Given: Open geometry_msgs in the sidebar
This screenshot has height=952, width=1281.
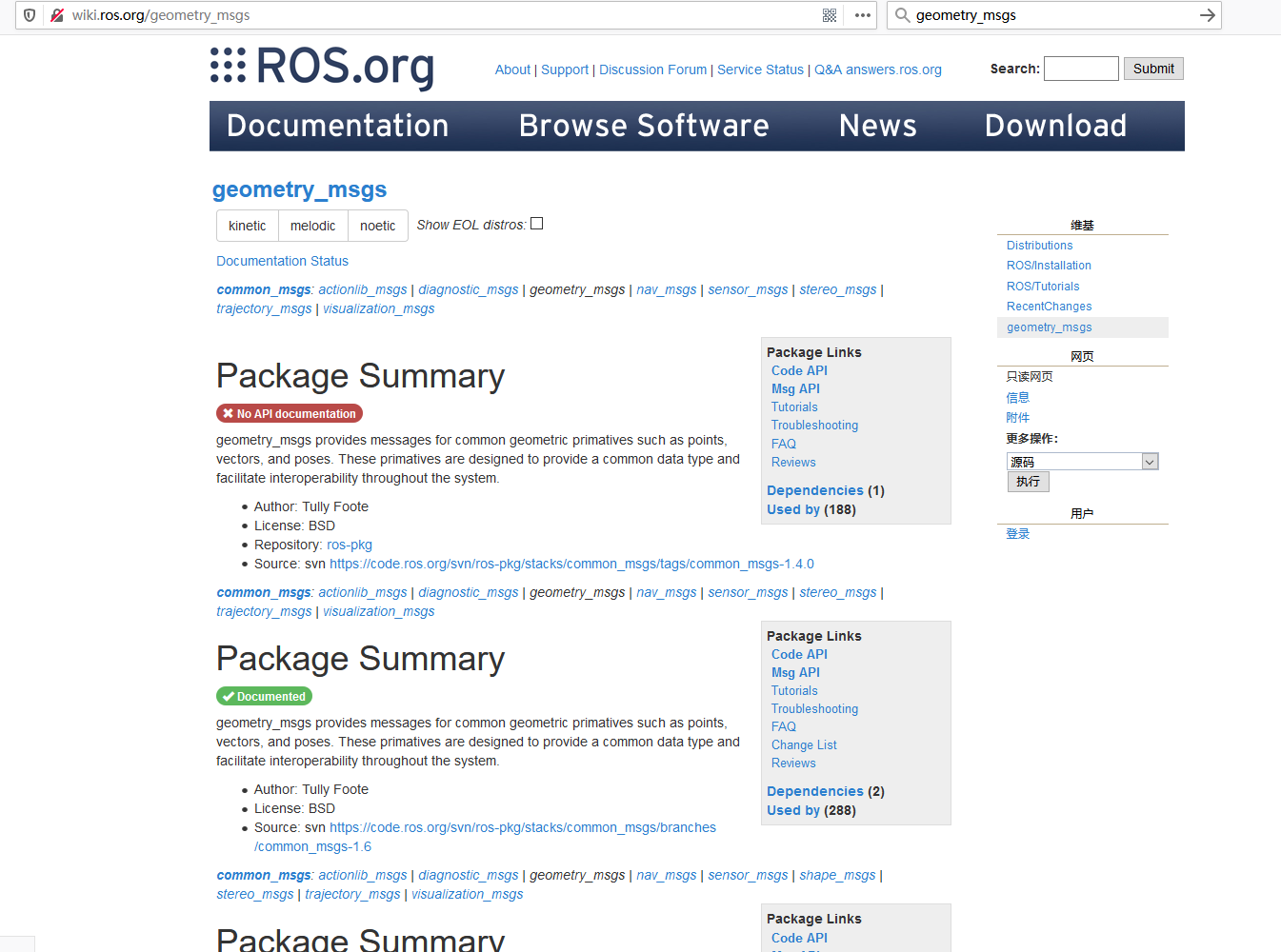Looking at the screenshot, I should point(1049,327).
